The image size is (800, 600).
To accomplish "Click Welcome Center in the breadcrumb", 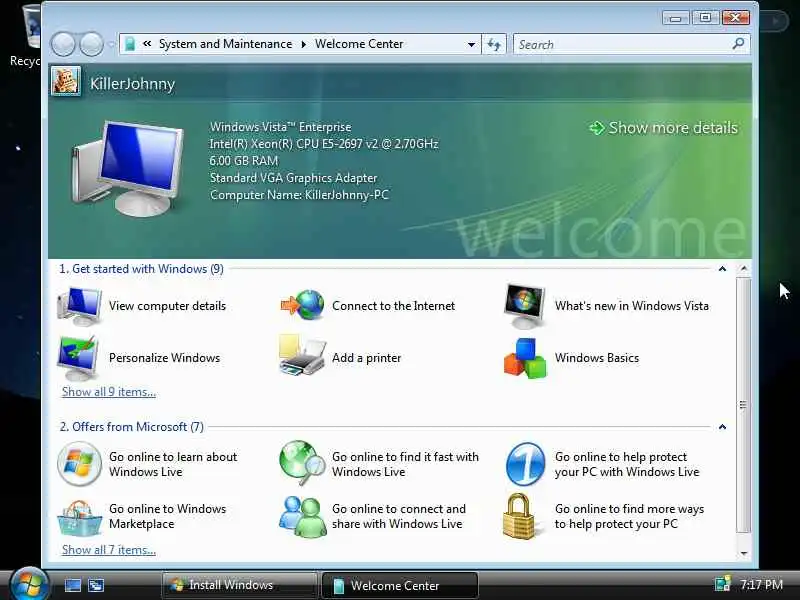I will click(x=359, y=44).
